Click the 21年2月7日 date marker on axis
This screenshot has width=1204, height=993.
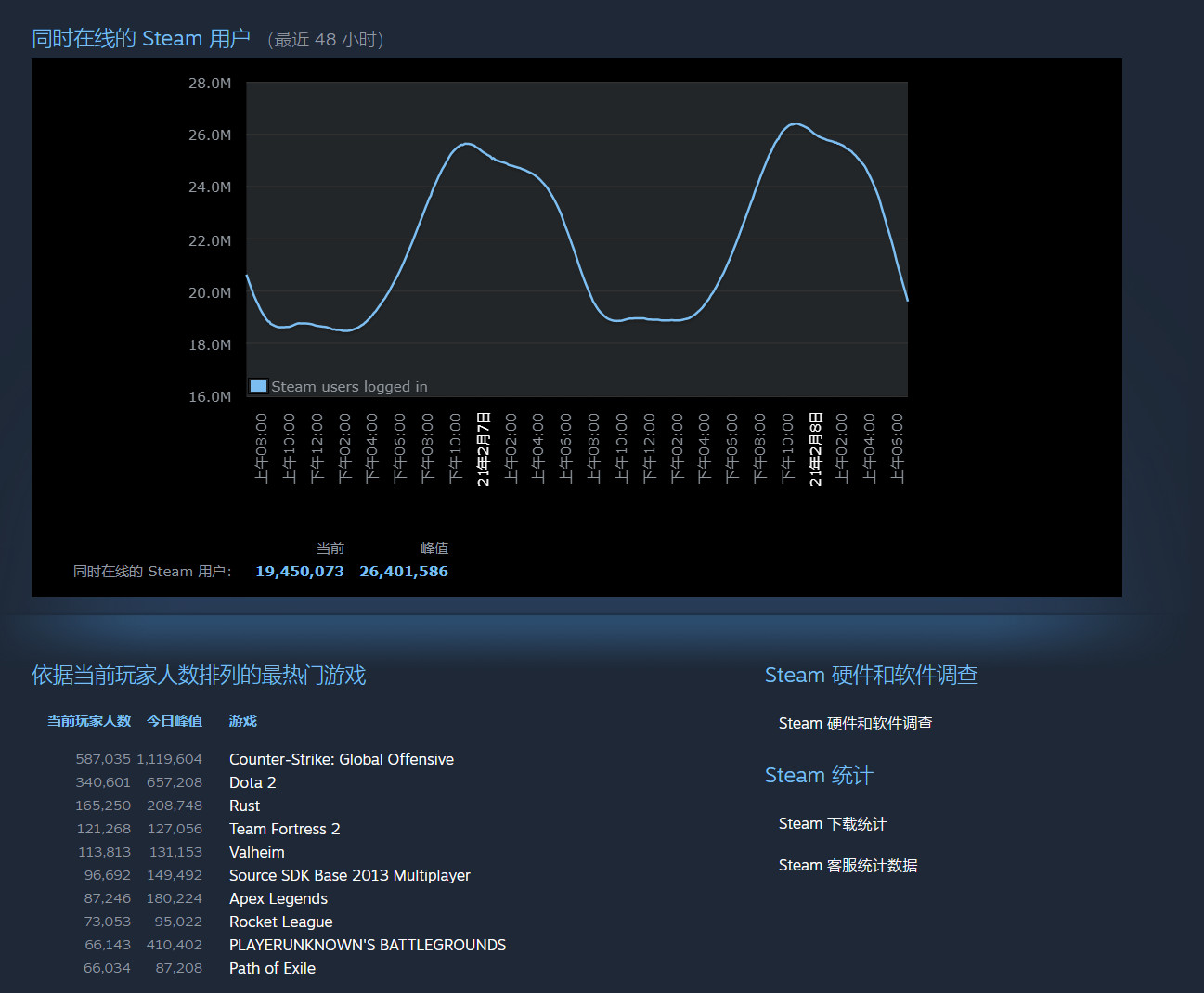[x=483, y=449]
